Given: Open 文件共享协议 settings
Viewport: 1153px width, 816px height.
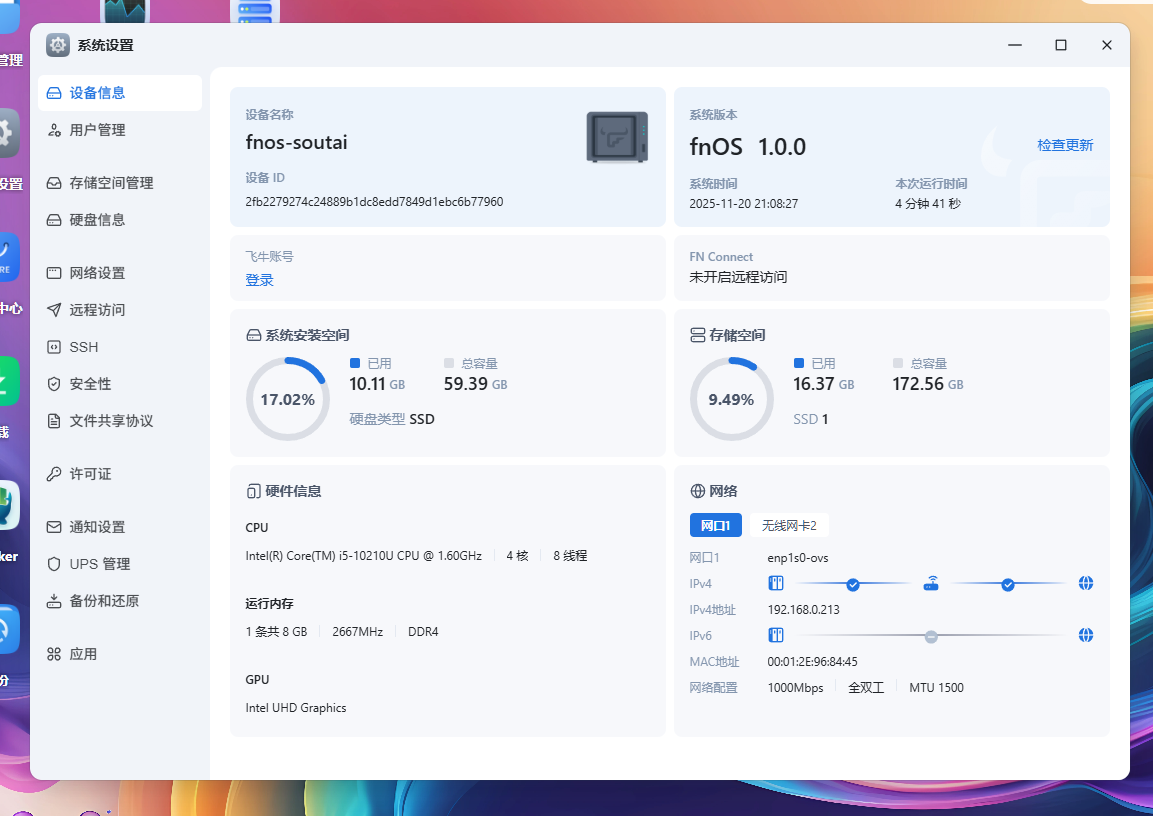Looking at the screenshot, I should click(112, 420).
